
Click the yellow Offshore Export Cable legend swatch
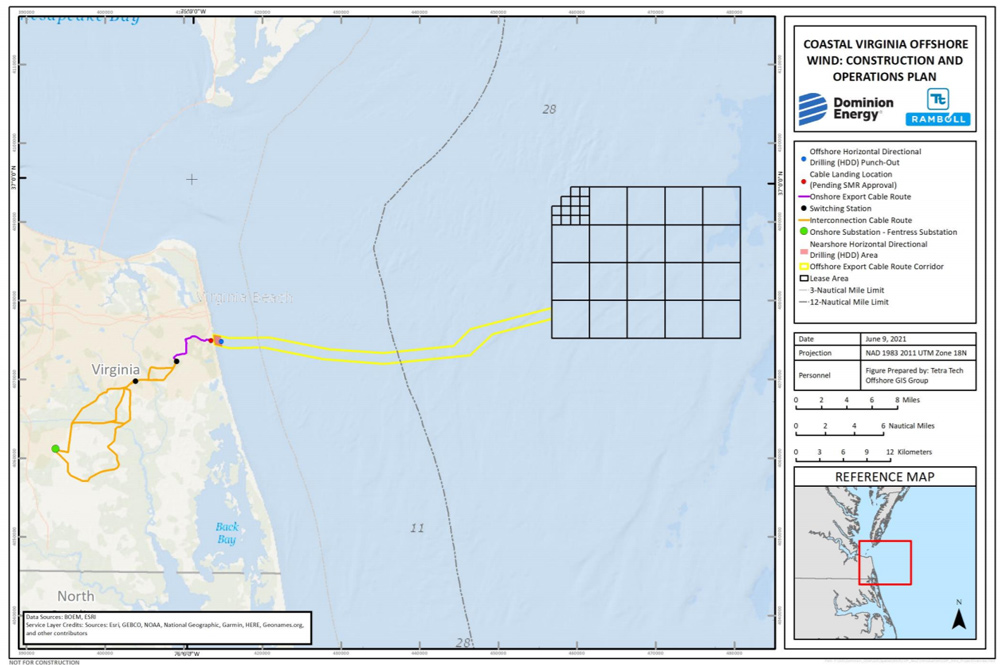point(803,267)
